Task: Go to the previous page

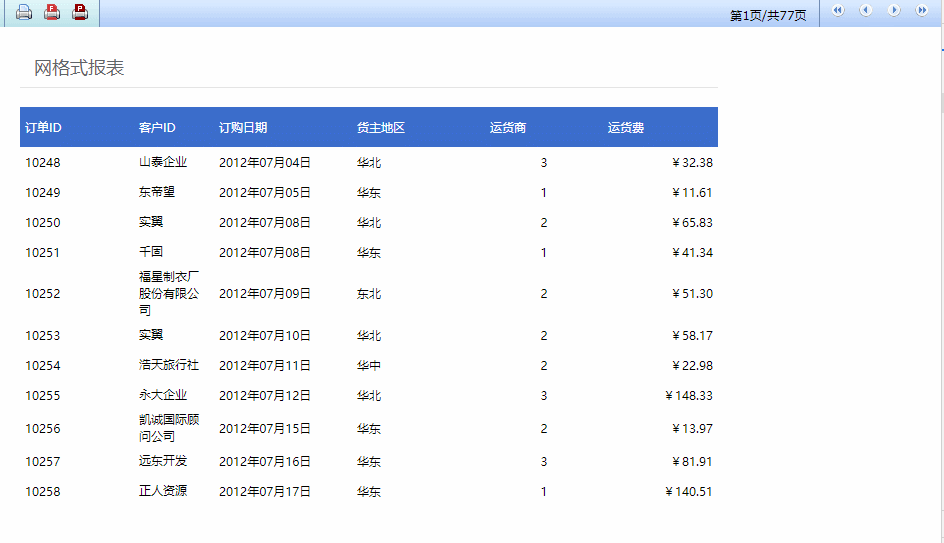Action: pyautogui.click(x=866, y=11)
